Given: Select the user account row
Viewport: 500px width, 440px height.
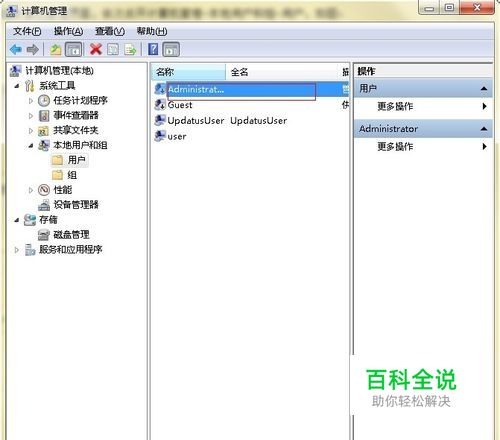Looking at the screenshot, I should pos(251,136).
